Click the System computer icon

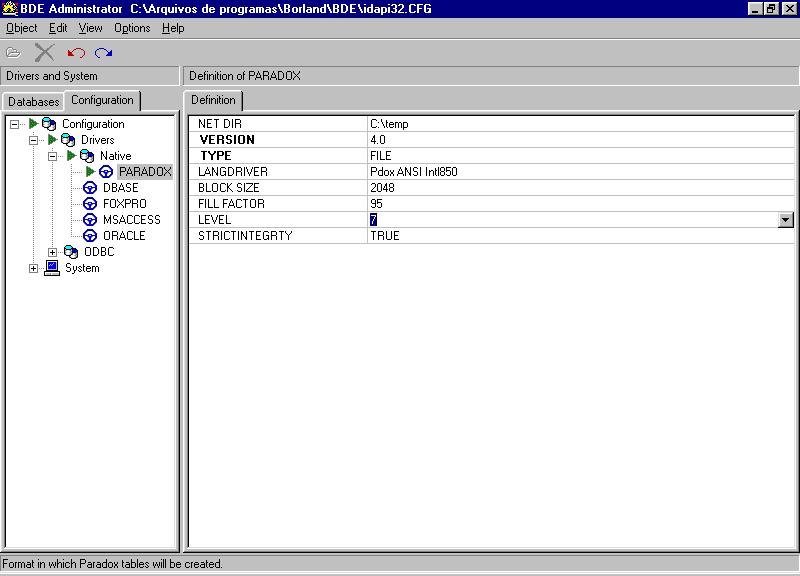52,268
